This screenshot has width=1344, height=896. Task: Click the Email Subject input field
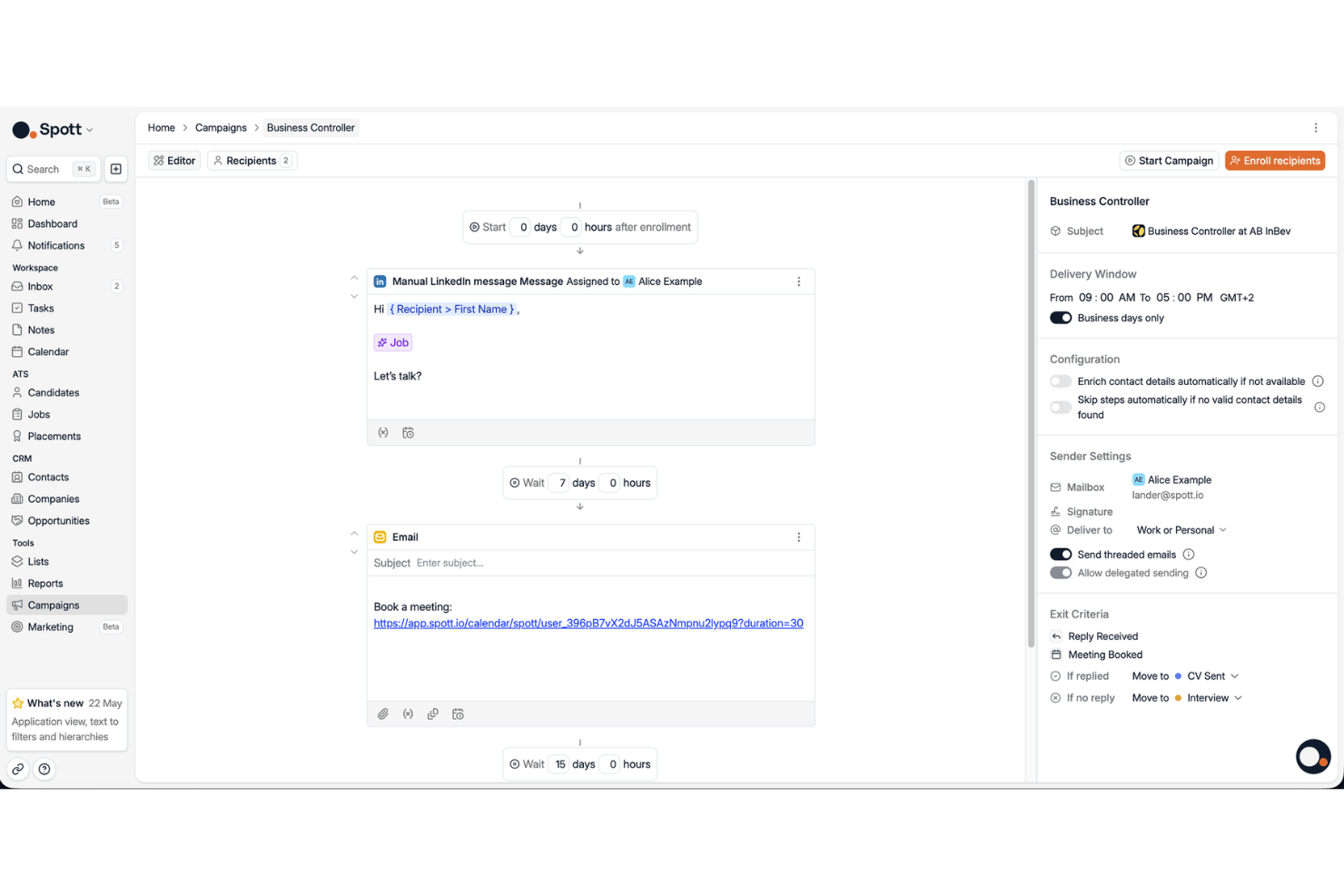point(611,563)
